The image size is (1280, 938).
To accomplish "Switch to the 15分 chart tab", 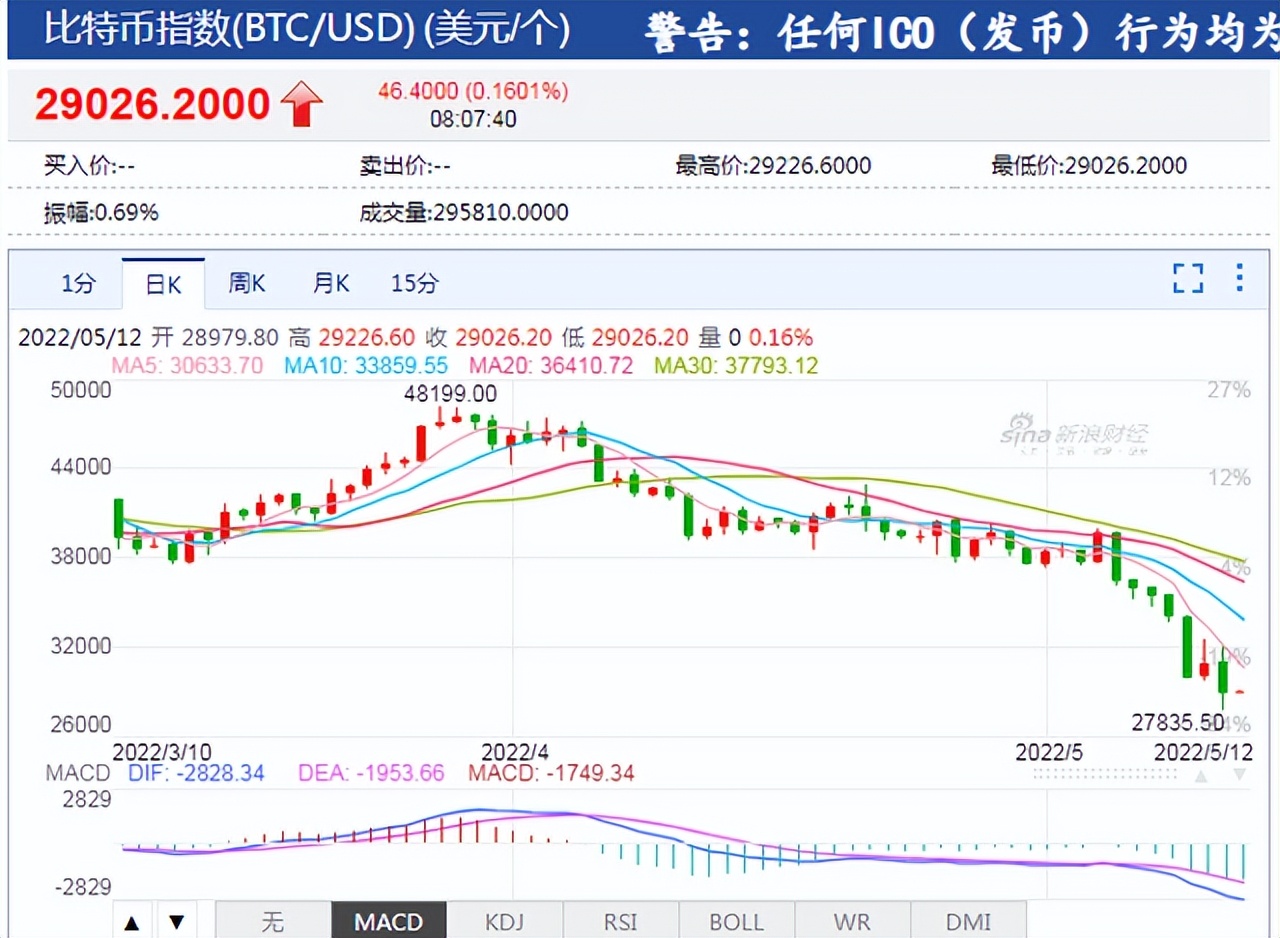I will pos(414,283).
